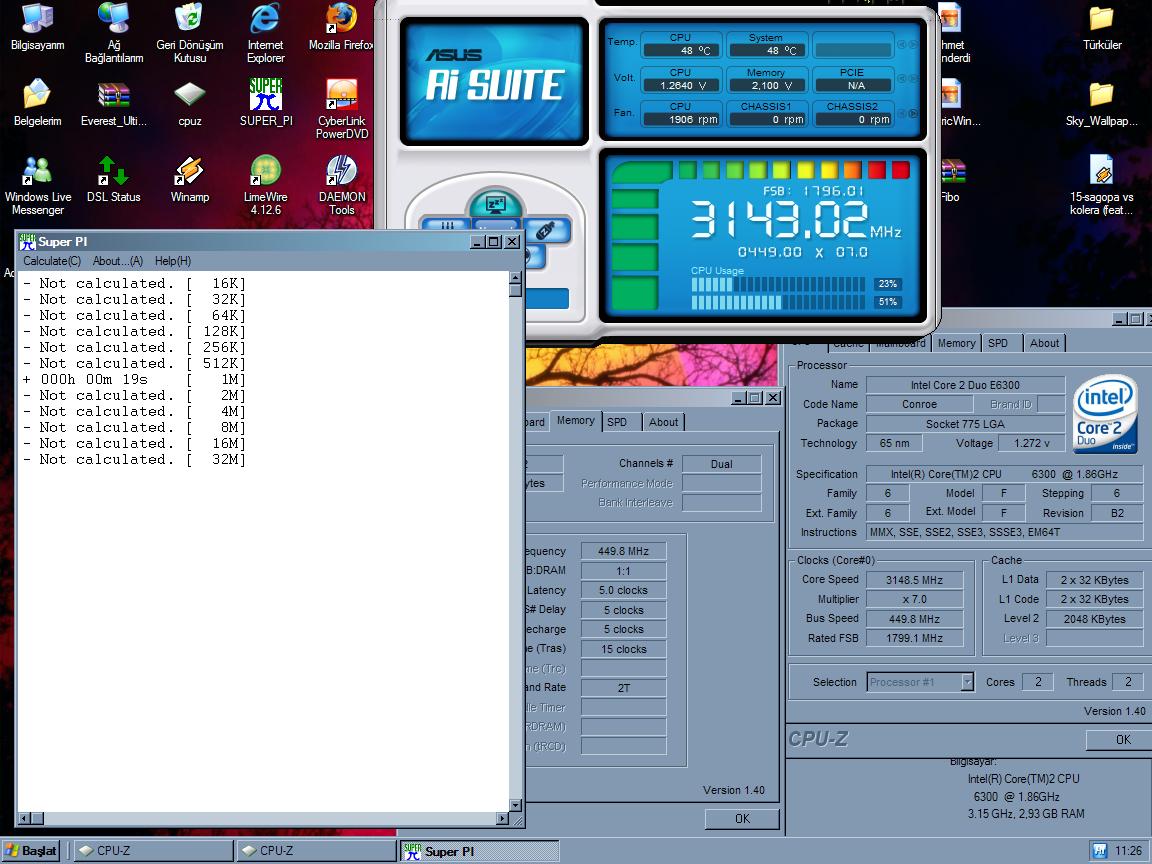Screen dimensions: 1152x864
Task: Click AI Suite sleep-mode monitor icon
Action: 495,203
